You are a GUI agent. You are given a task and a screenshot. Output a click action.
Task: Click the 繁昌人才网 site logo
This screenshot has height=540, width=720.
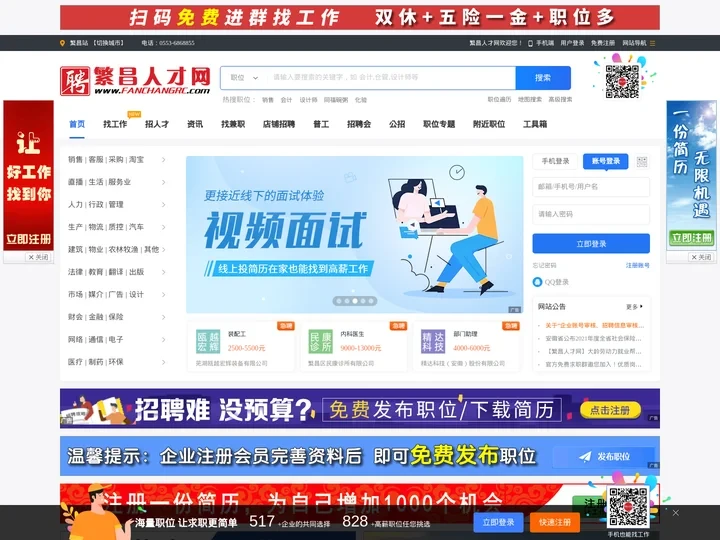pyautogui.click(x=135, y=81)
